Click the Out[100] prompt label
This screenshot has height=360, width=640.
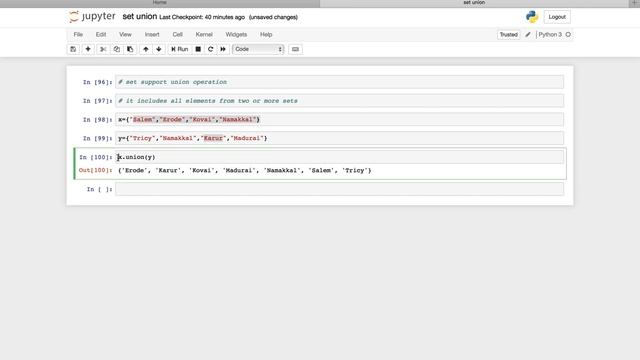point(96,170)
